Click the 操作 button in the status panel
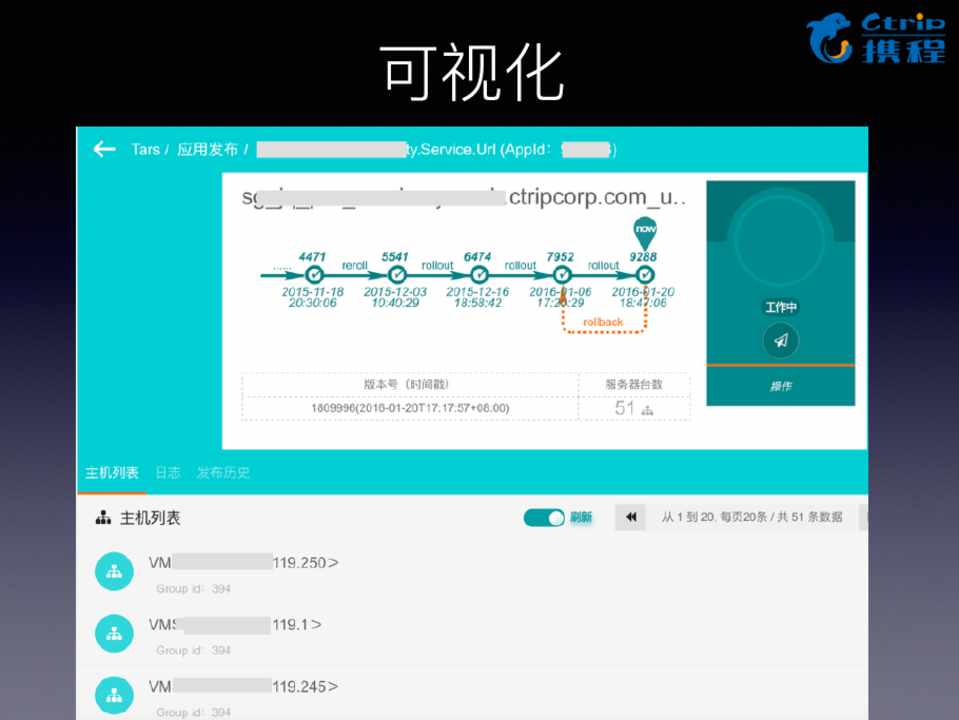 (x=780, y=386)
